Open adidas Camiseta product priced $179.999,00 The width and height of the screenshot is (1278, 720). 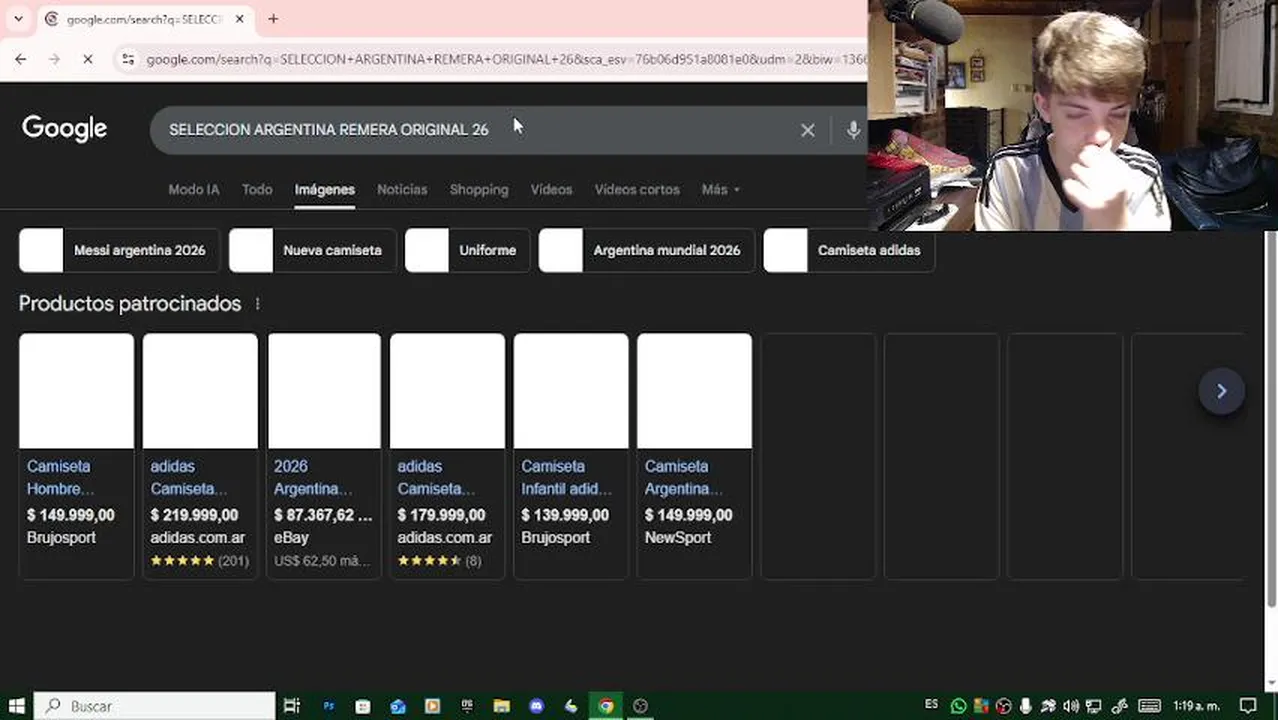[436, 477]
